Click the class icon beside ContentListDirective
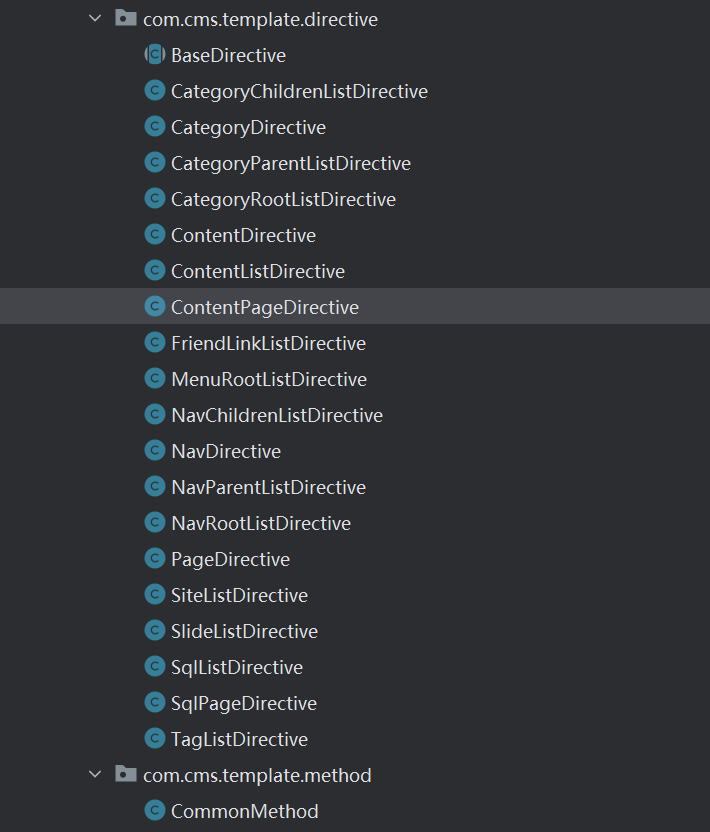The width and height of the screenshot is (710, 832). (x=155, y=270)
